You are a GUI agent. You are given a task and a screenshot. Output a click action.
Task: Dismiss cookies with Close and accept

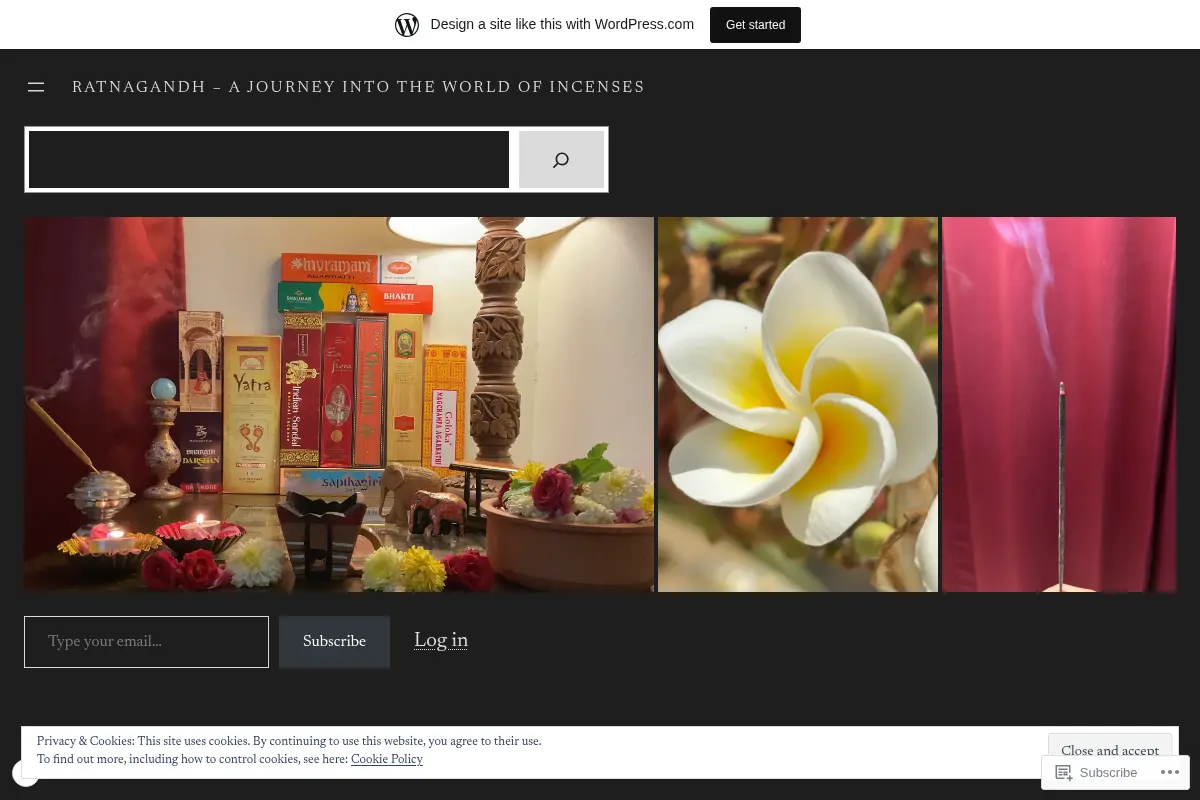coord(1110,750)
